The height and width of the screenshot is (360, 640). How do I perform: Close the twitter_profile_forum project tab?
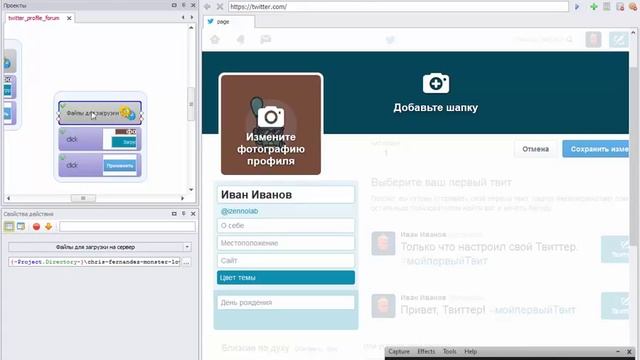coord(69,18)
